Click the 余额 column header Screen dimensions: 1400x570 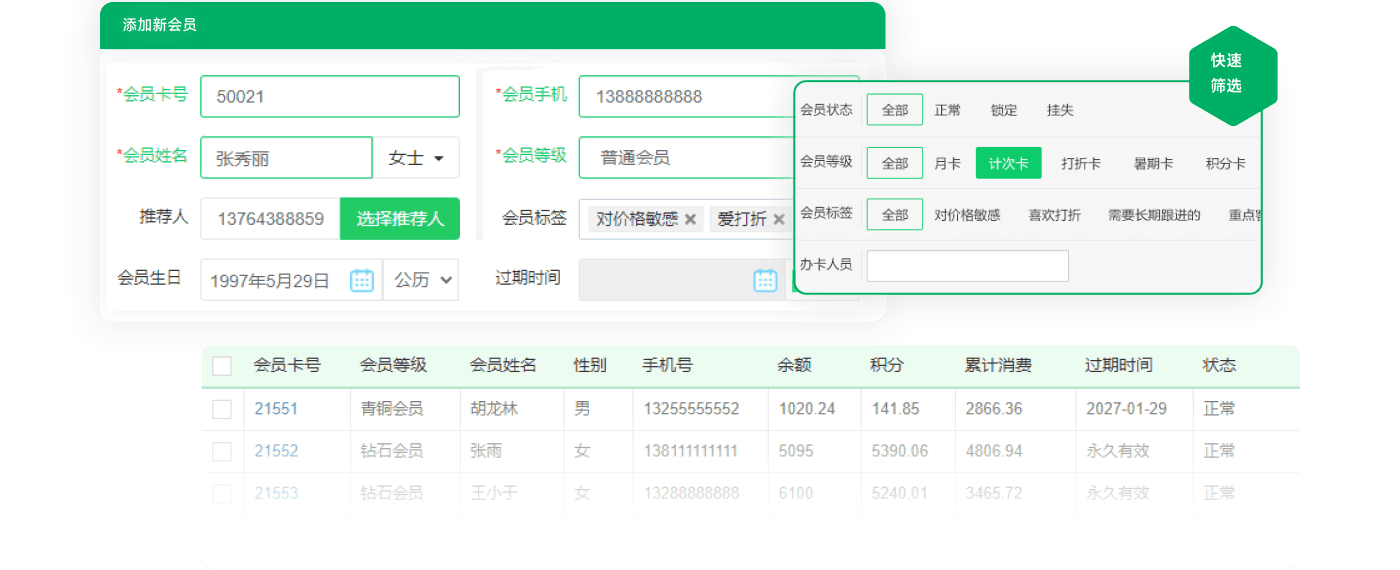(x=794, y=366)
